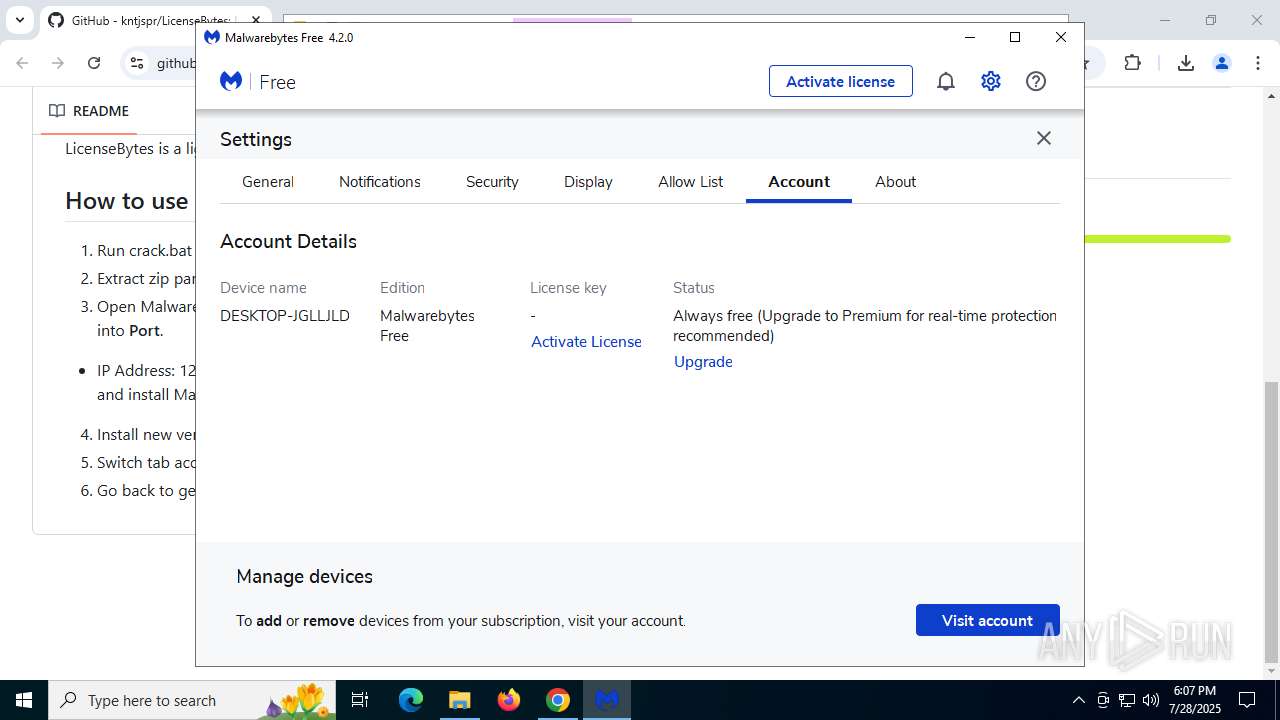1280x720 pixels.
Task: Select the Account tab
Action: [x=799, y=182]
